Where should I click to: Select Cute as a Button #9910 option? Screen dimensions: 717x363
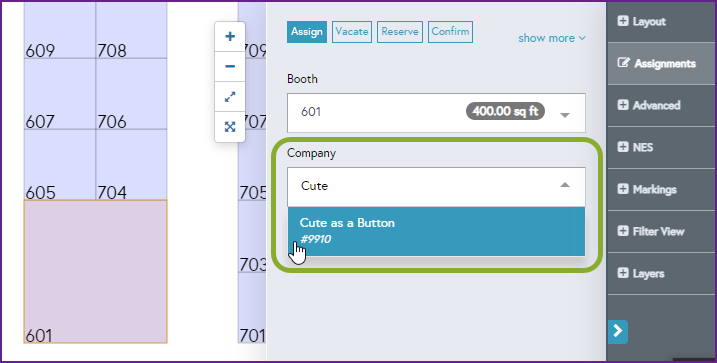[x=436, y=231]
